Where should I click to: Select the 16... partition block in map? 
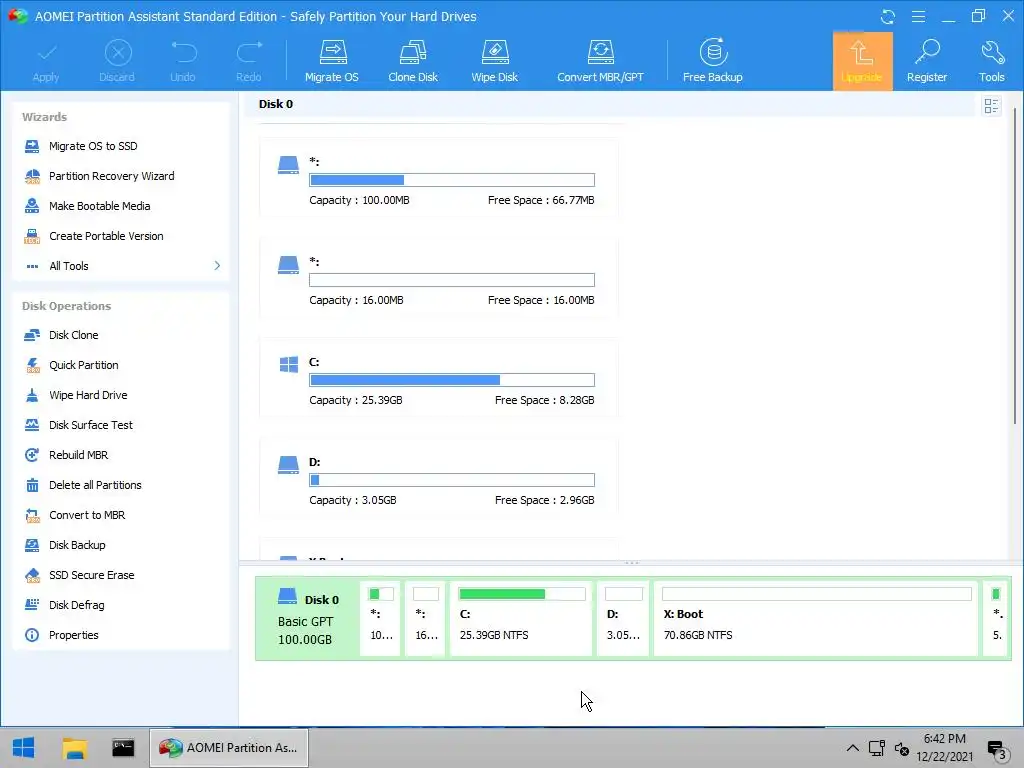[426, 618]
